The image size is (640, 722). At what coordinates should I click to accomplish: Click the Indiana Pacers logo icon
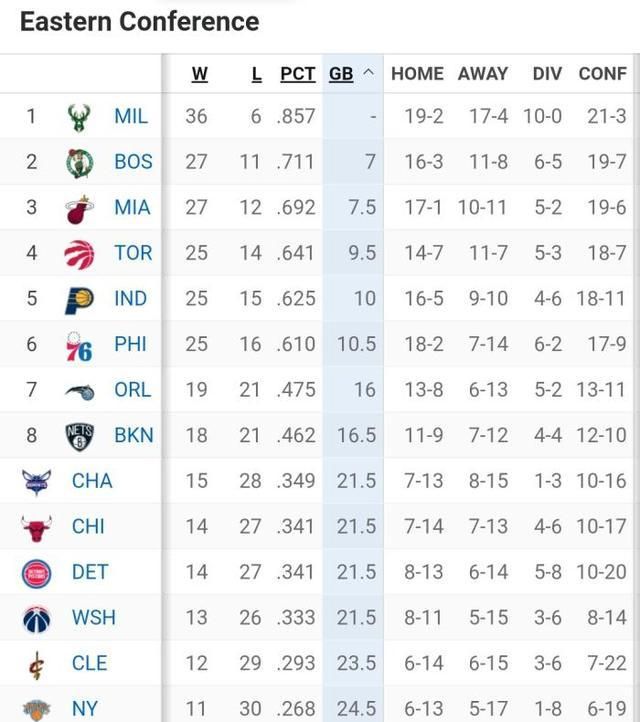79,299
